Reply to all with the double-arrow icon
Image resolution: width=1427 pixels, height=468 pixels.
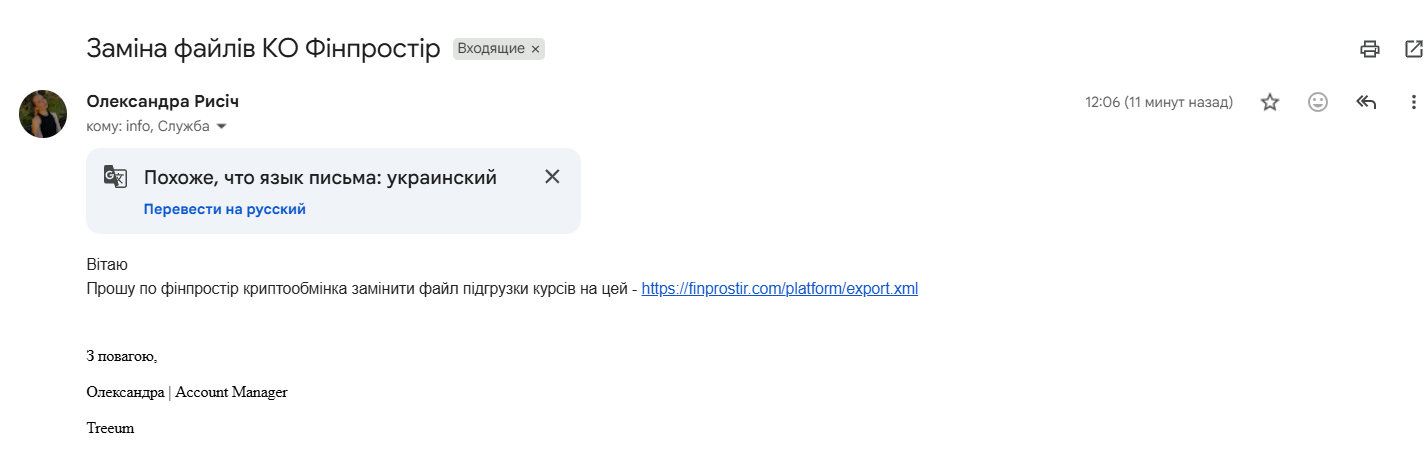1366,102
